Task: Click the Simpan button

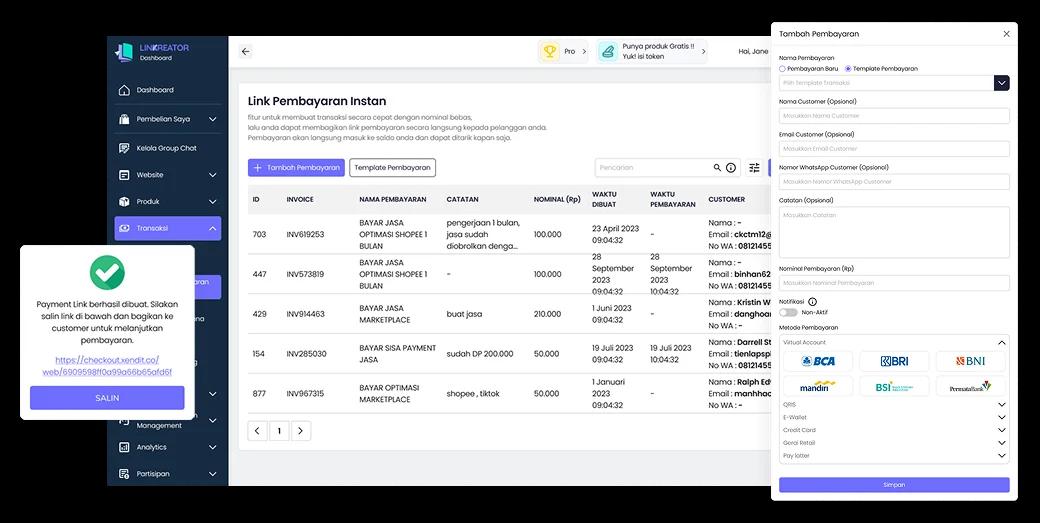Action: click(894, 485)
